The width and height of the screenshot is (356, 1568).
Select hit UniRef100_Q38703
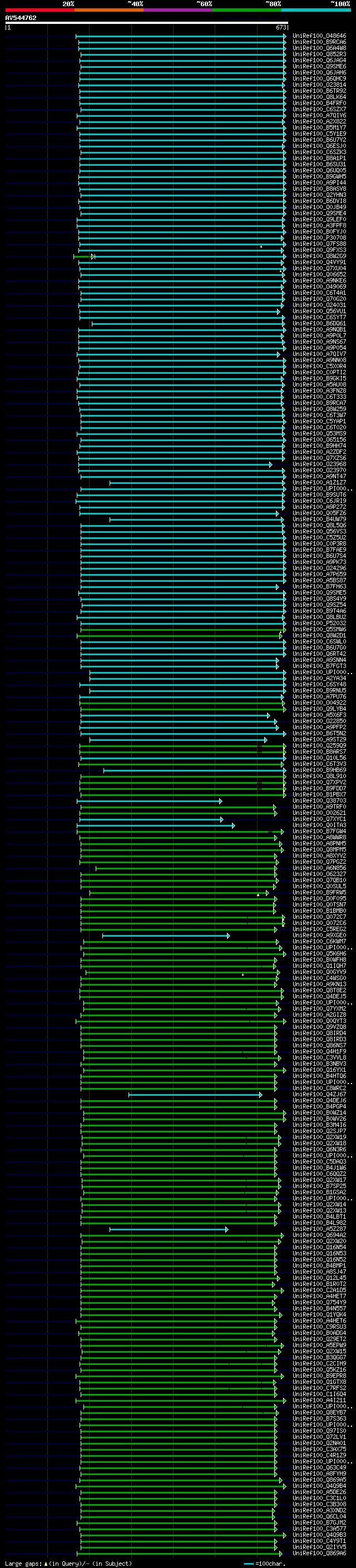point(319,801)
